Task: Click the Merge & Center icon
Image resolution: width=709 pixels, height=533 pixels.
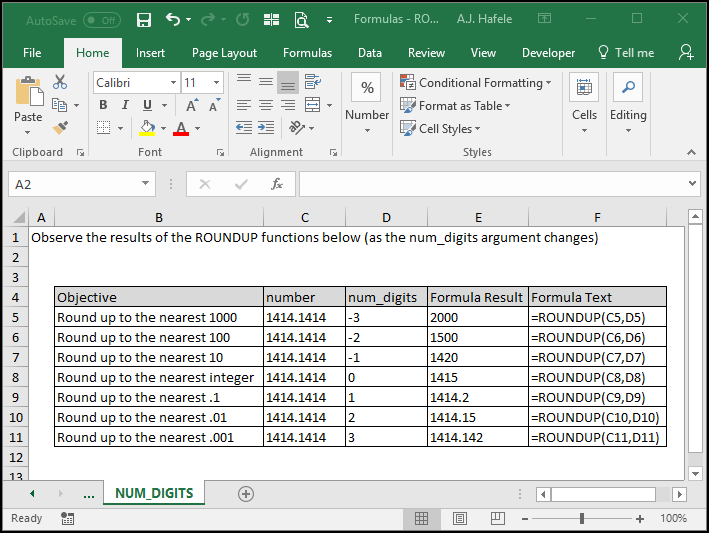Action: pyautogui.click(x=312, y=105)
